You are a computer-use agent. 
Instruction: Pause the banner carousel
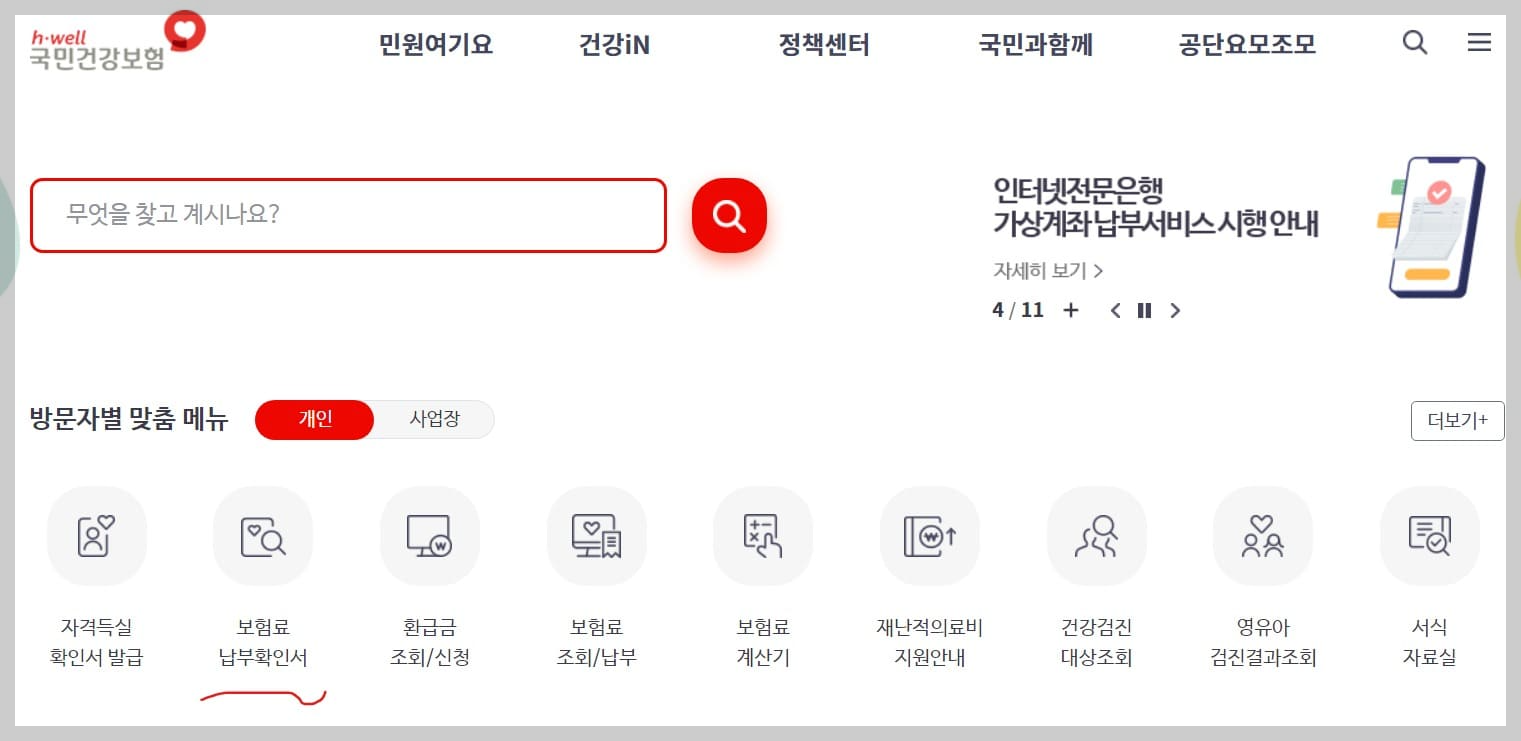pos(1144,311)
